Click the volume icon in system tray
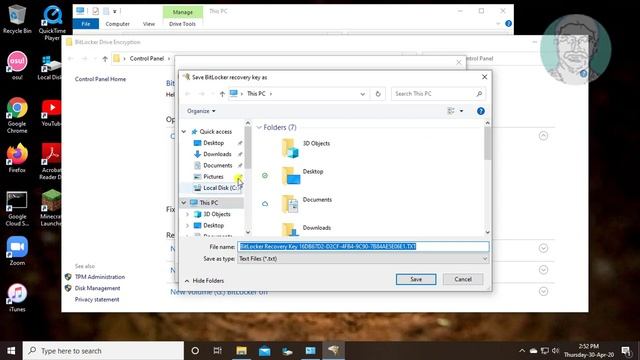Image resolution: width=640 pixels, height=360 pixels. [556, 351]
